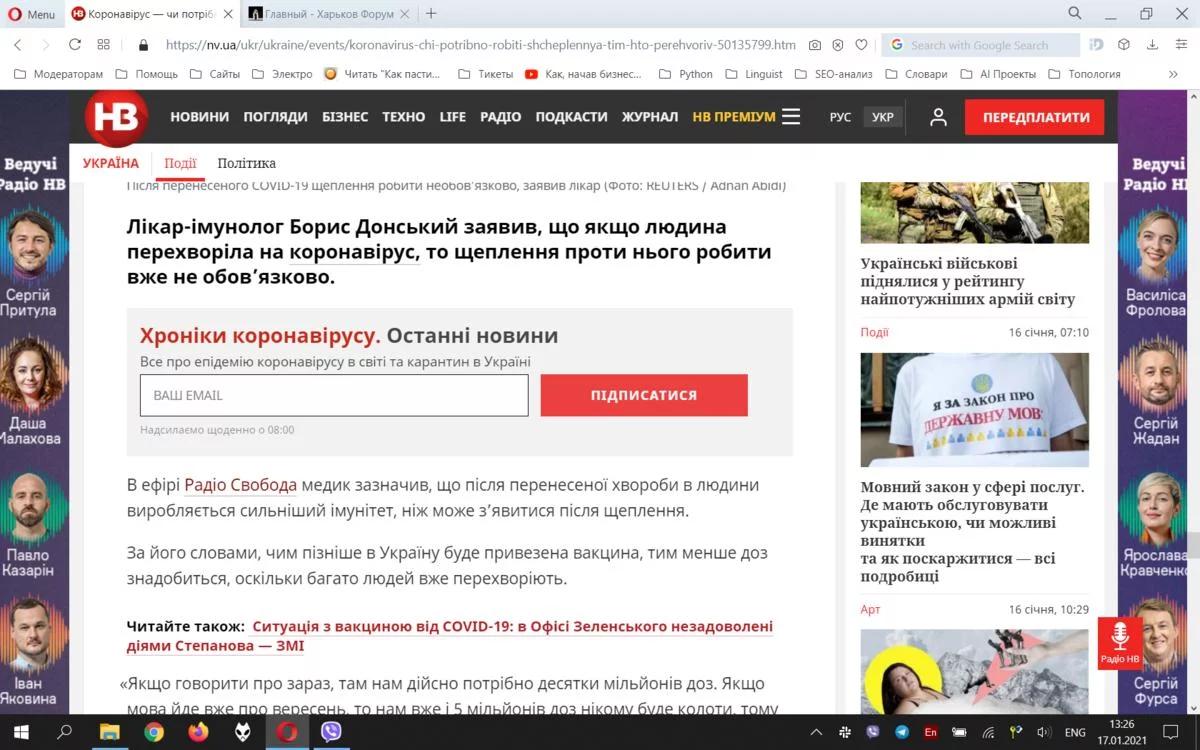Open Speed Dial start page grid icon
Image resolution: width=1200 pixels, height=750 pixels.
[x=103, y=45]
